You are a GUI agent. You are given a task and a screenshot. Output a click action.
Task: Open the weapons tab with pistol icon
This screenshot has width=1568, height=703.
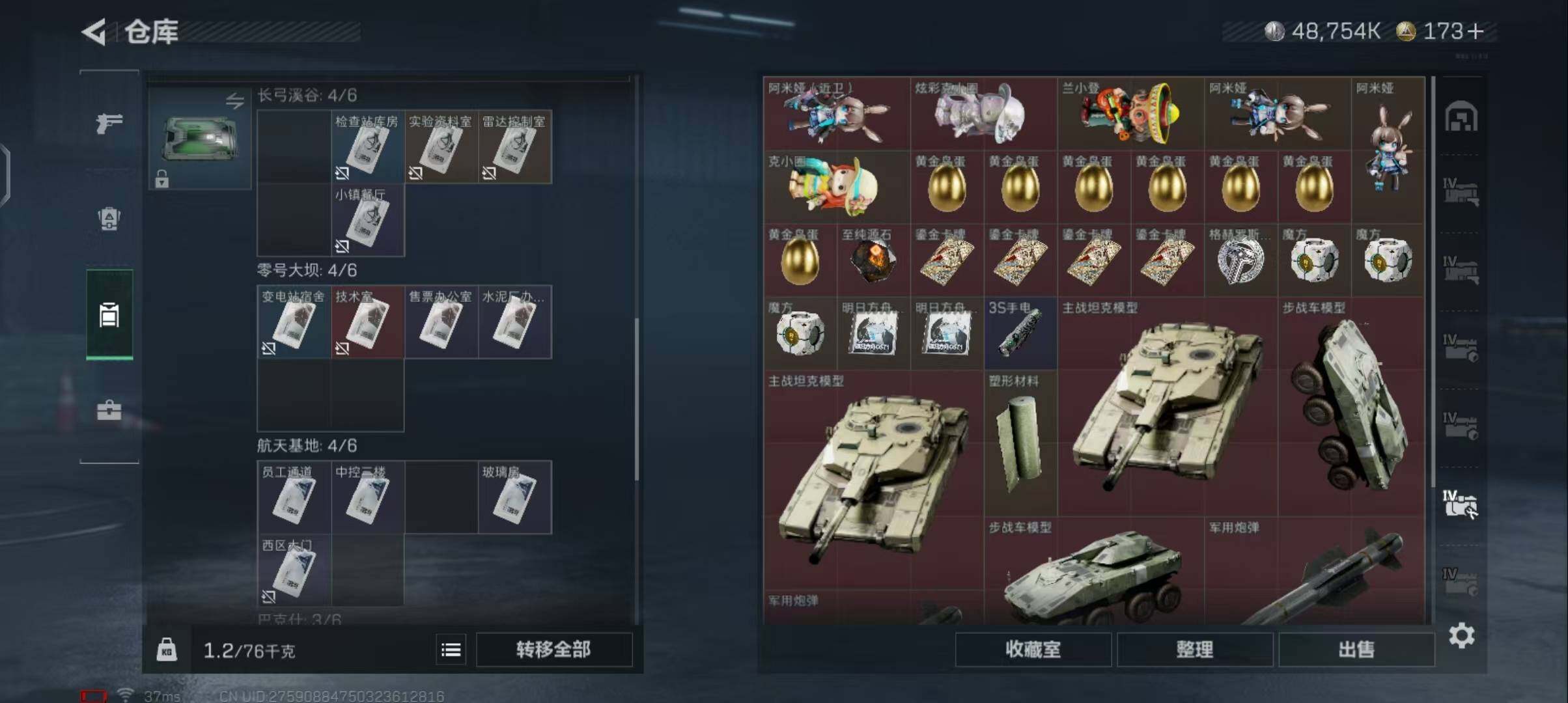tap(109, 122)
